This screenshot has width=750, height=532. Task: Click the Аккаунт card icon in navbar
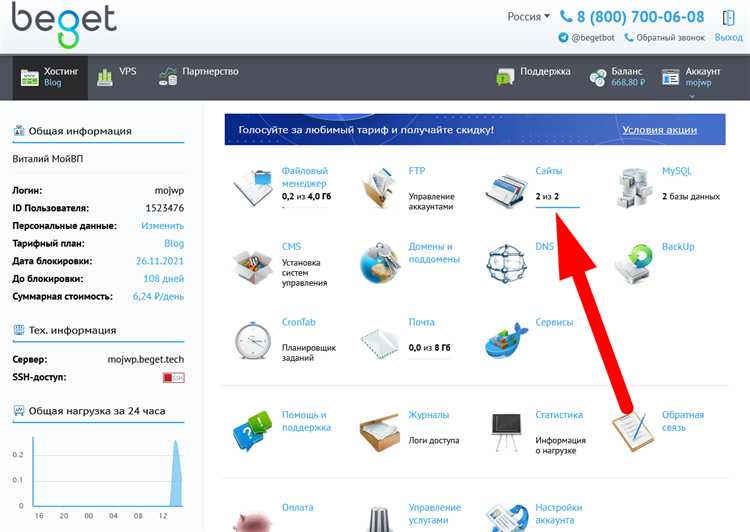click(670, 77)
